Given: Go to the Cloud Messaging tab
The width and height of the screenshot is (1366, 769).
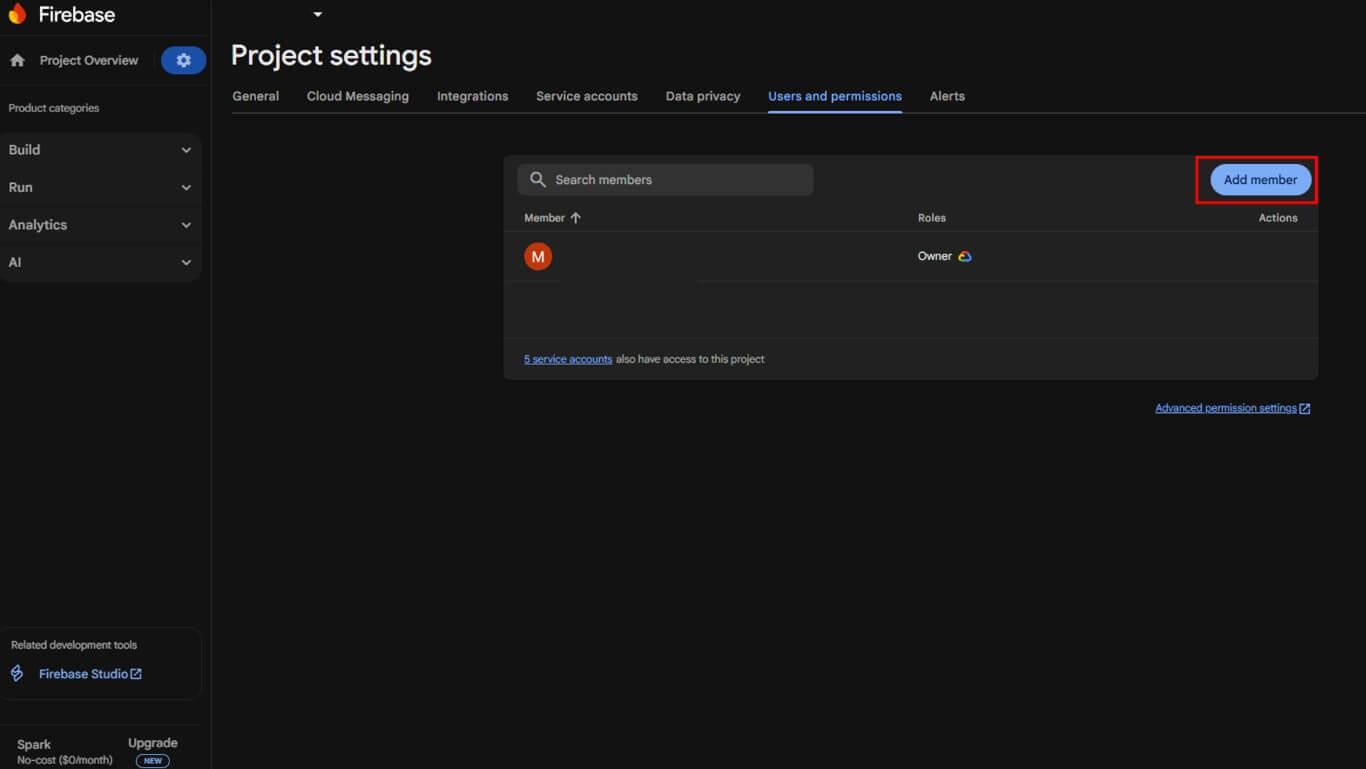Looking at the screenshot, I should (358, 96).
